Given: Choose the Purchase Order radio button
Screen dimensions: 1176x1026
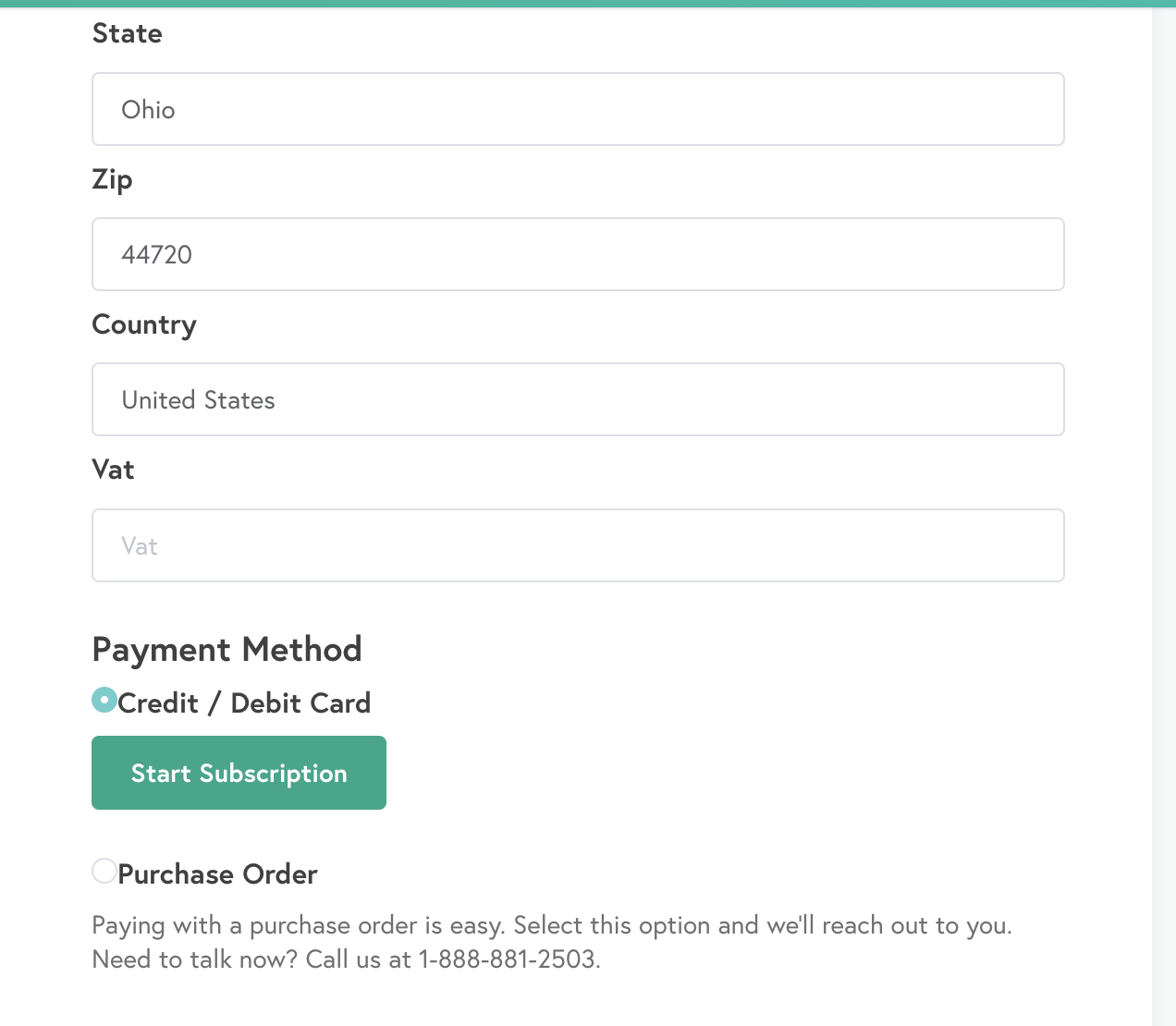Looking at the screenshot, I should 104,871.
